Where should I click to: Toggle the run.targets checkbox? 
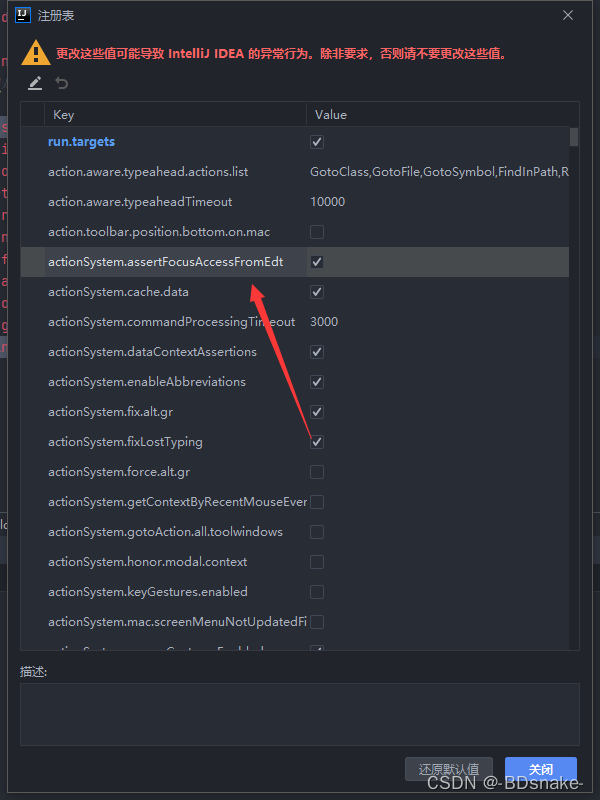pyautogui.click(x=317, y=142)
